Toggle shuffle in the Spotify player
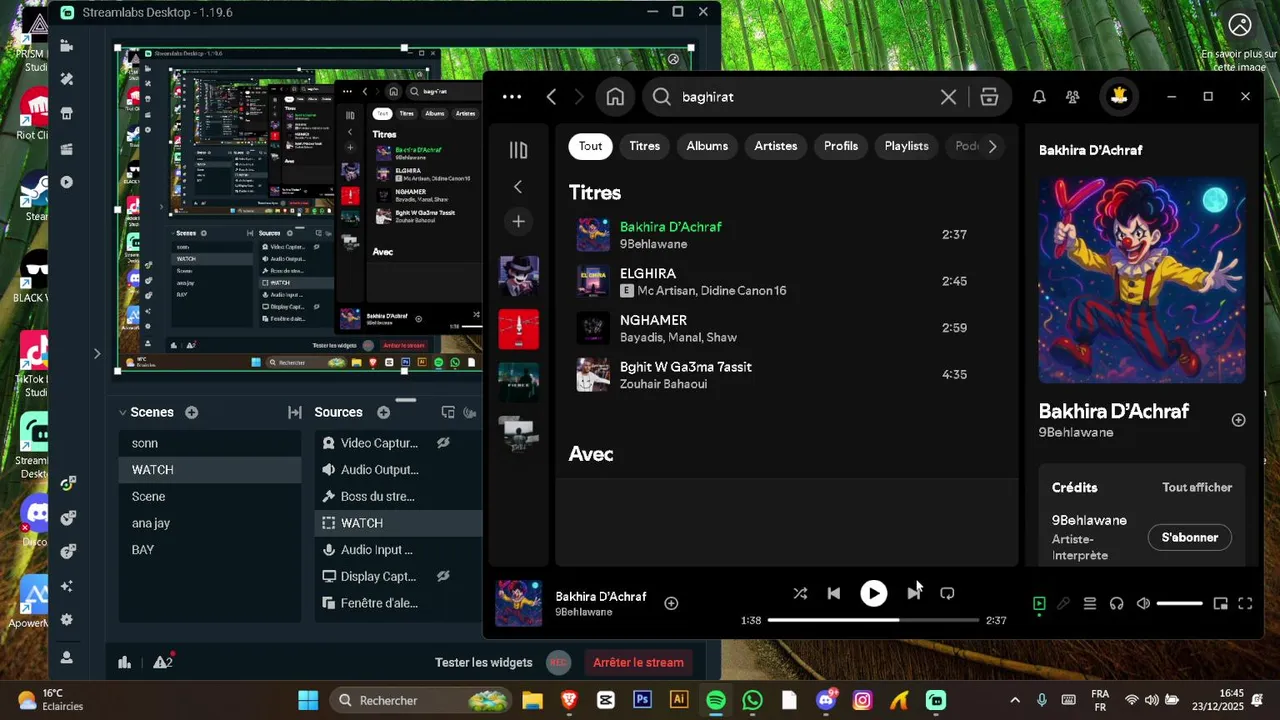Image resolution: width=1280 pixels, height=720 pixels. pyautogui.click(x=800, y=593)
